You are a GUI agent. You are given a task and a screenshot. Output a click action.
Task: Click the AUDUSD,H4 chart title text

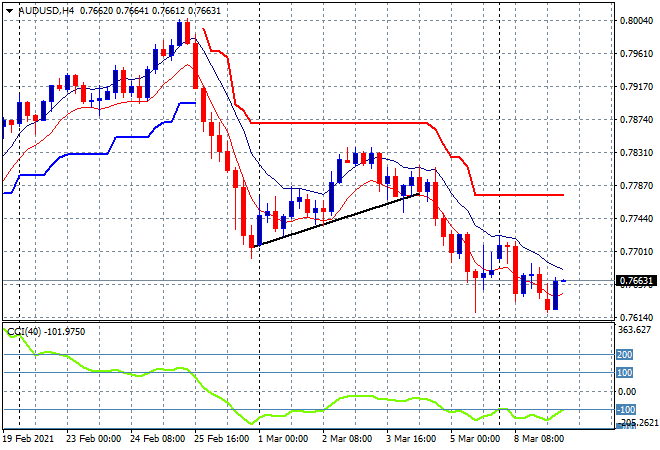(46, 11)
